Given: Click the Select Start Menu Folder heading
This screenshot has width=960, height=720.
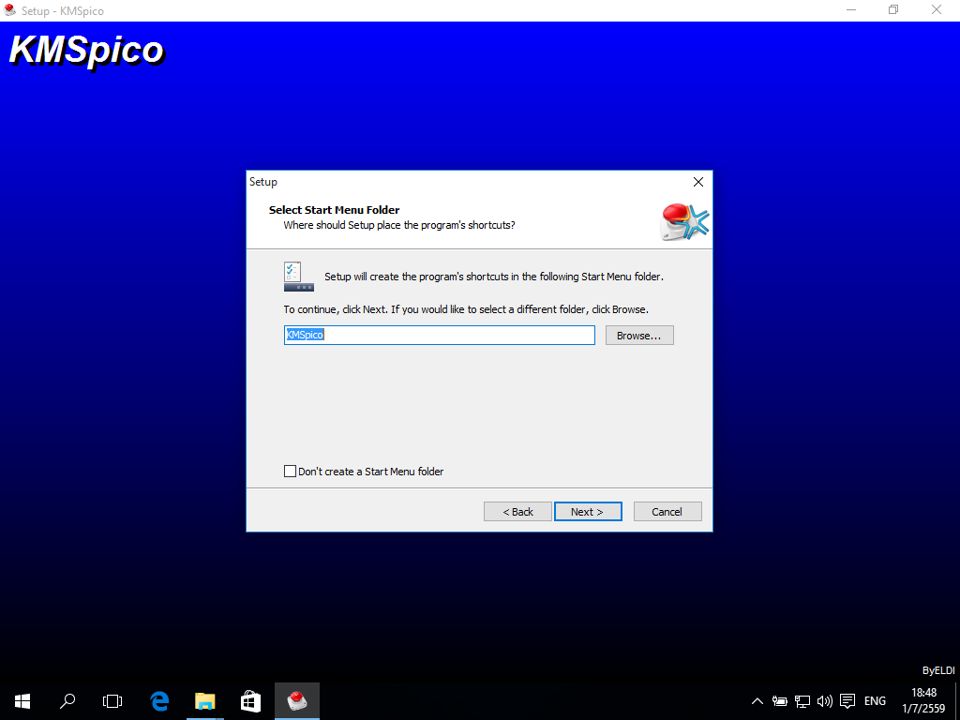Looking at the screenshot, I should click(334, 209).
